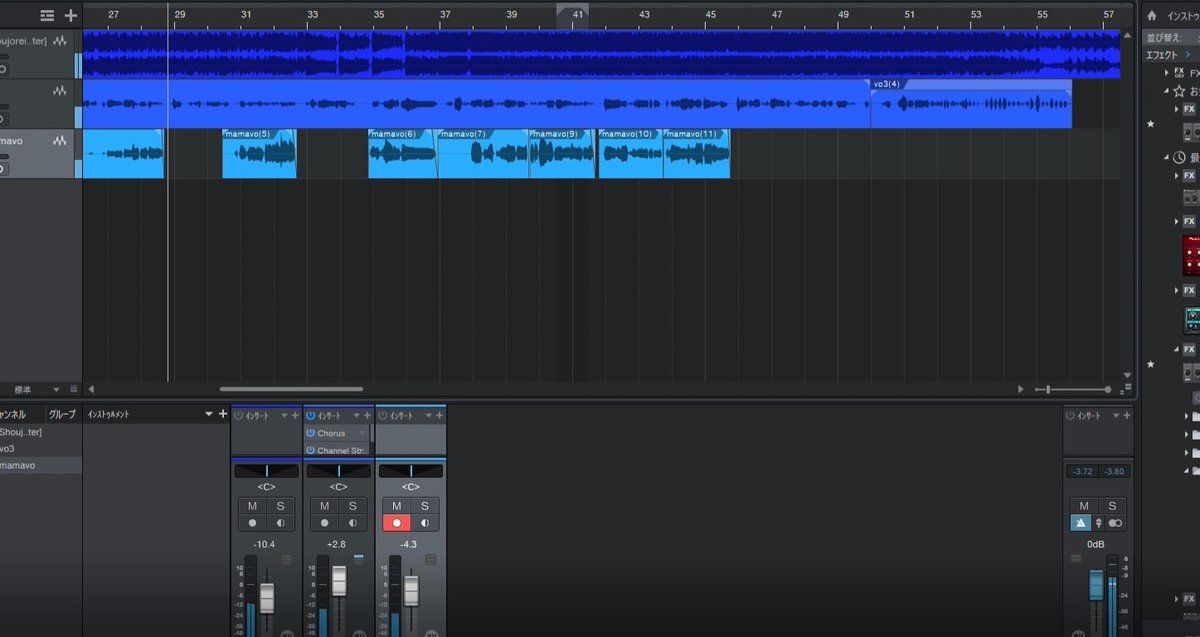Open the Chorus insert dropdown arrow
Viewport: 1200px width, 637px height.
(362, 433)
